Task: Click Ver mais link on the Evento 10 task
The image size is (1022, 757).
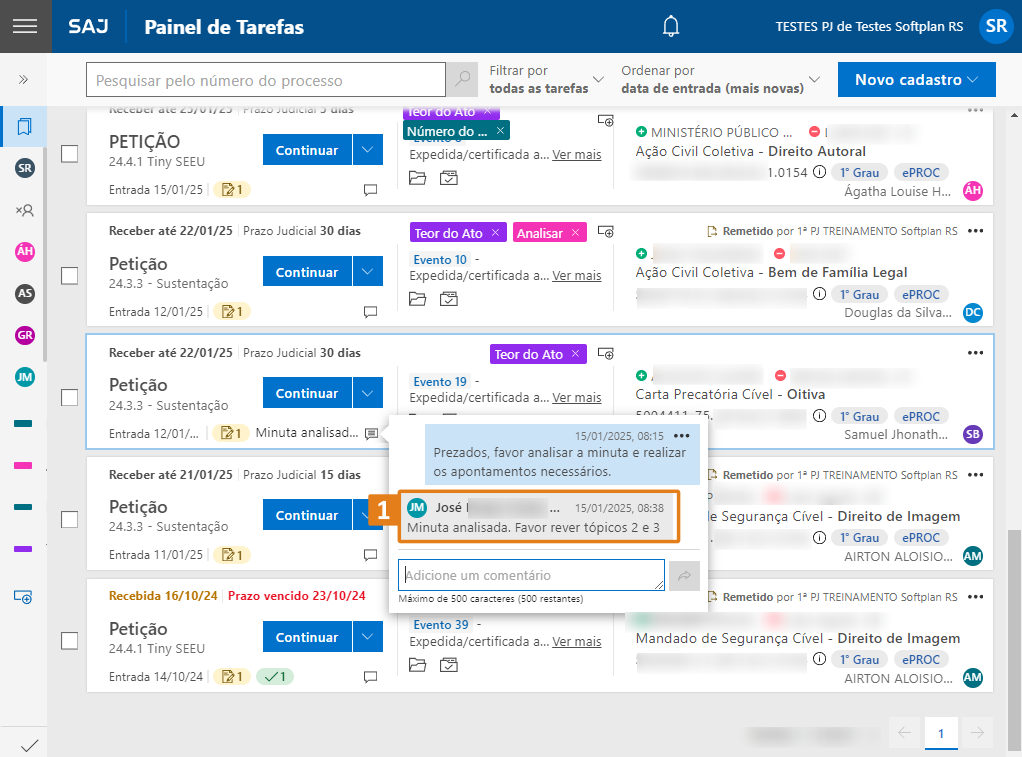Action: click(577, 276)
